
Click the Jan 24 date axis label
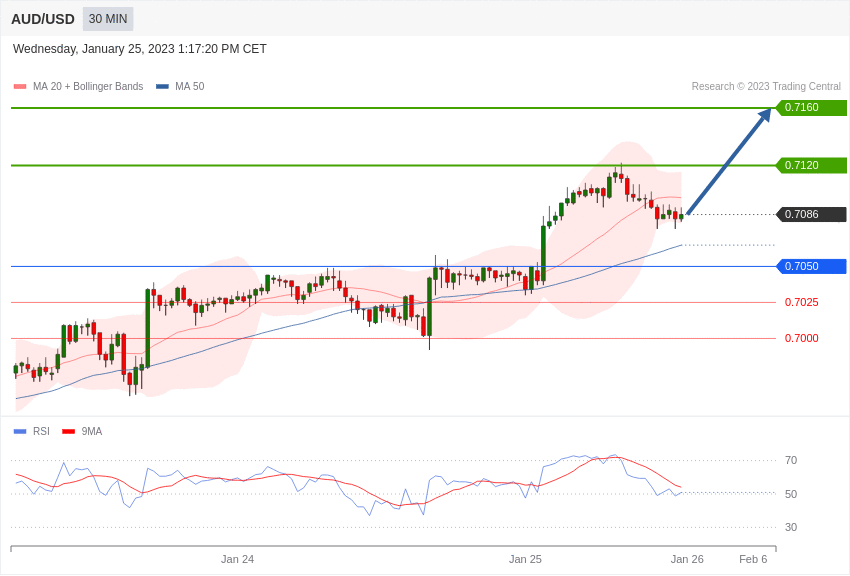coord(237,559)
